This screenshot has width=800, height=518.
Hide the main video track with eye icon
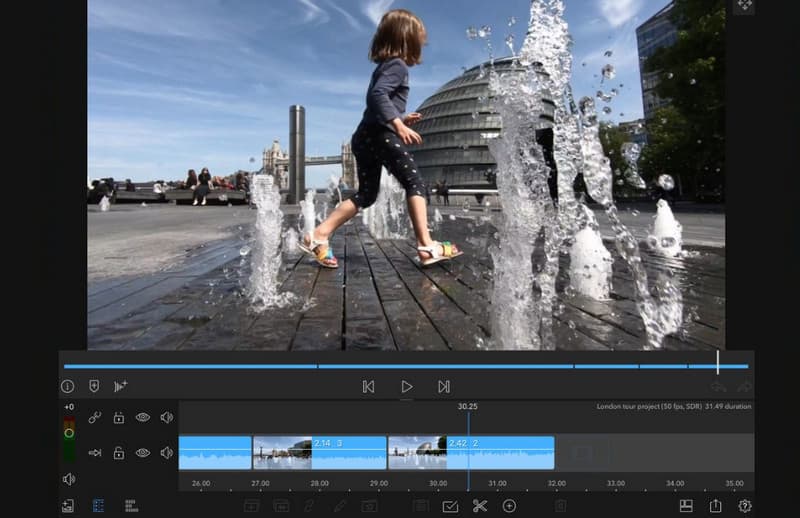[142, 453]
